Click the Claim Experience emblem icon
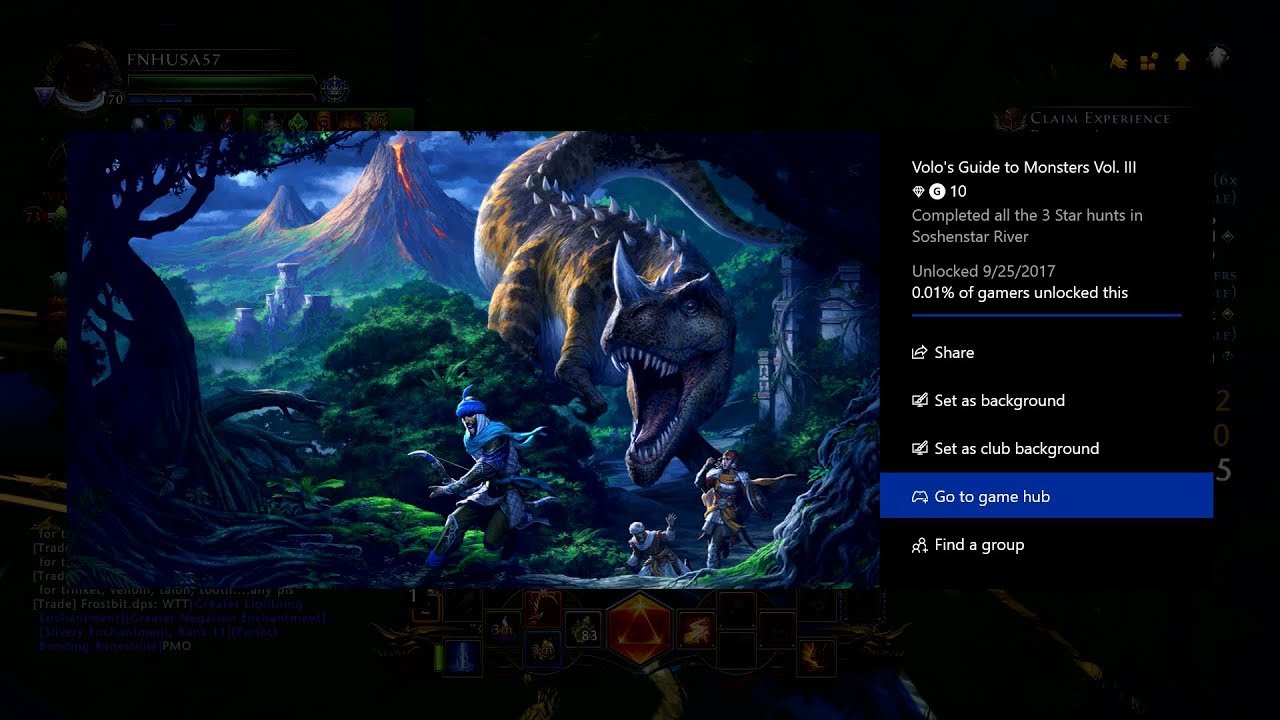 1009,119
